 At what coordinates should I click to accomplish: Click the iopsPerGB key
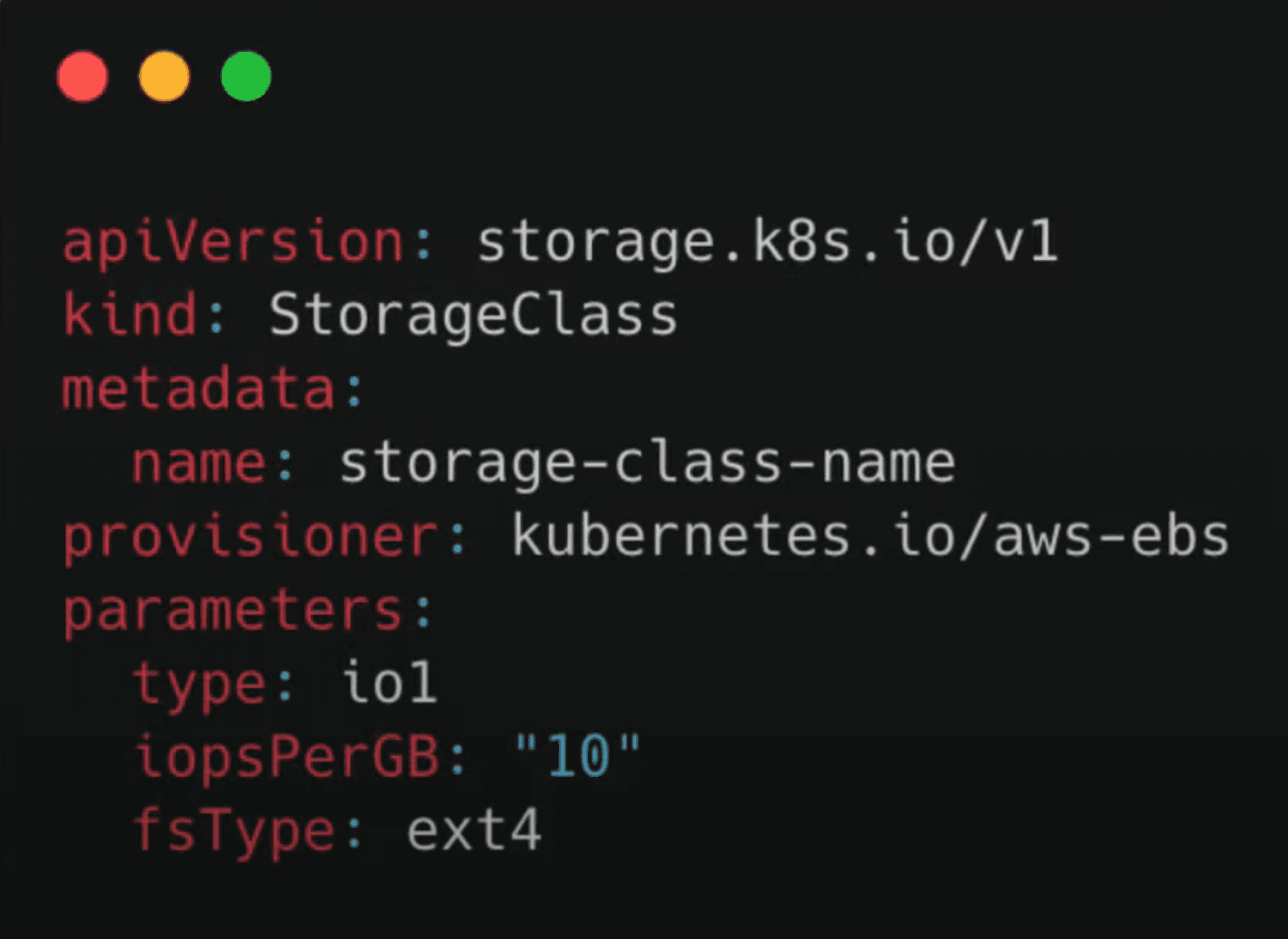point(286,757)
